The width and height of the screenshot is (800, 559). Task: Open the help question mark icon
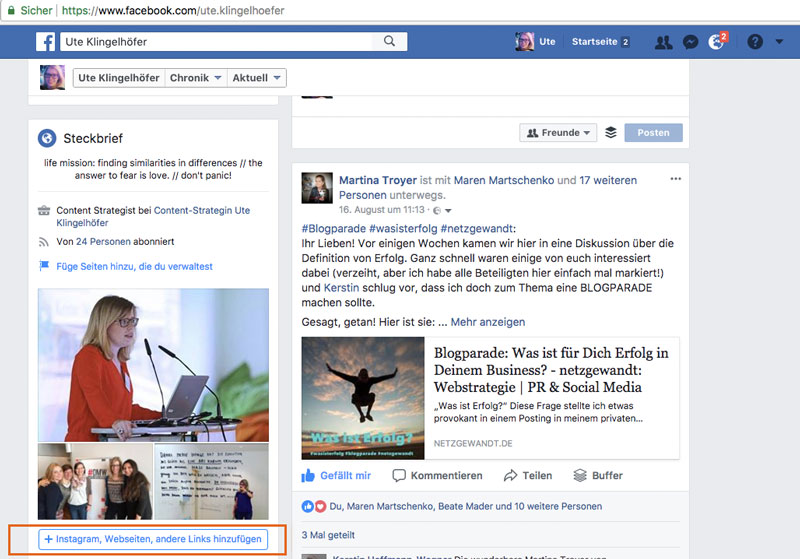coord(755,41)
